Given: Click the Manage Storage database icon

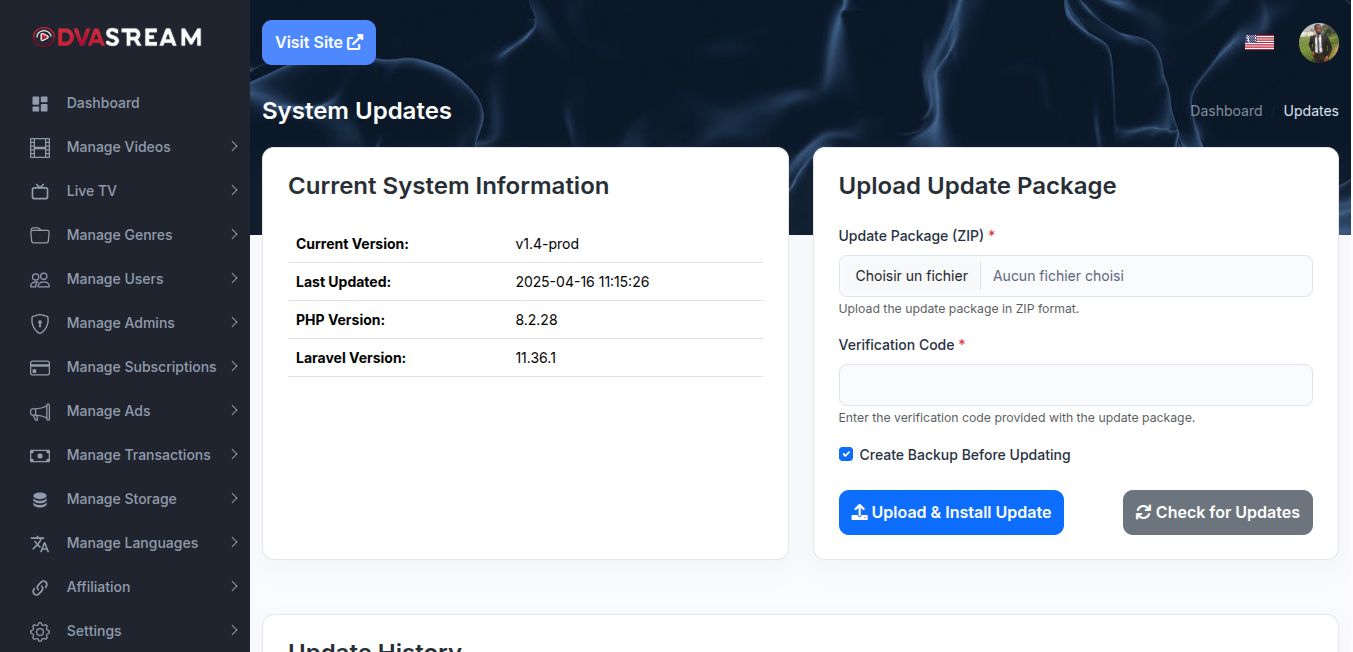Looking at the screenshot, I should coord(40,500).
